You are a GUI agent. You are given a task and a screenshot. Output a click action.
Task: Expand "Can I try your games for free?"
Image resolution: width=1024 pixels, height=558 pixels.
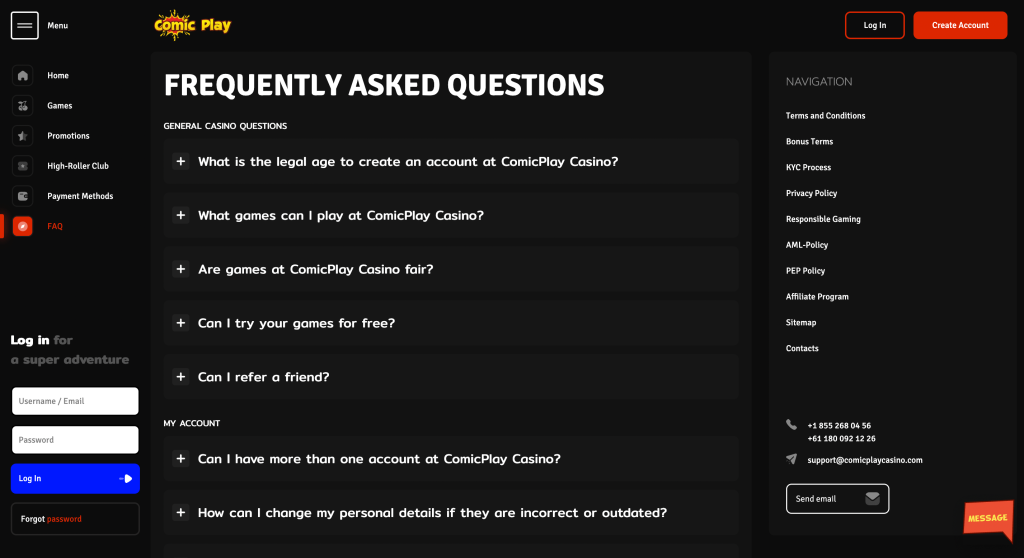click(x=451, y=323)
